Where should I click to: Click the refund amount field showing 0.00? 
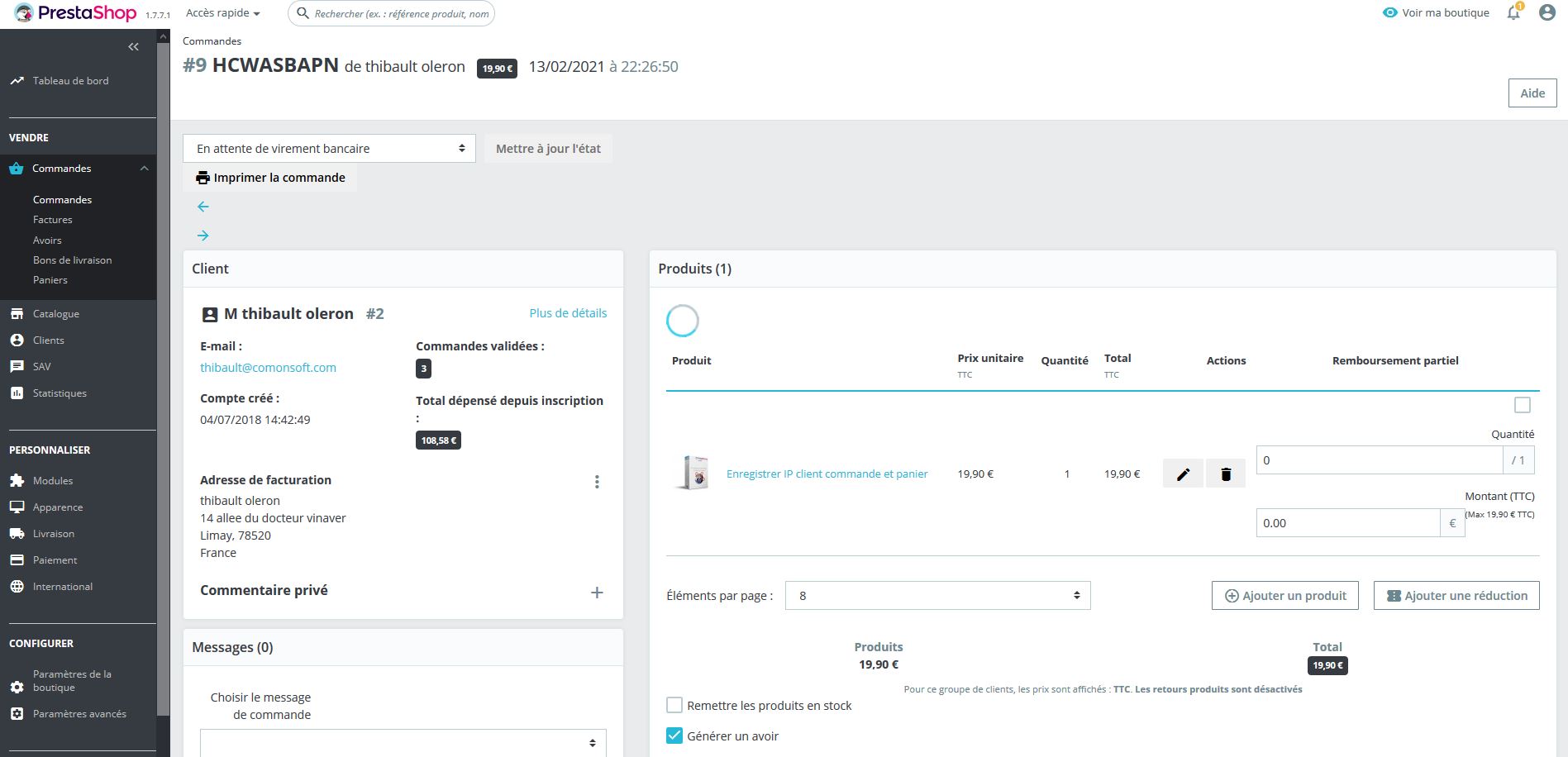pyautogui.click(x=1347, y=522)
